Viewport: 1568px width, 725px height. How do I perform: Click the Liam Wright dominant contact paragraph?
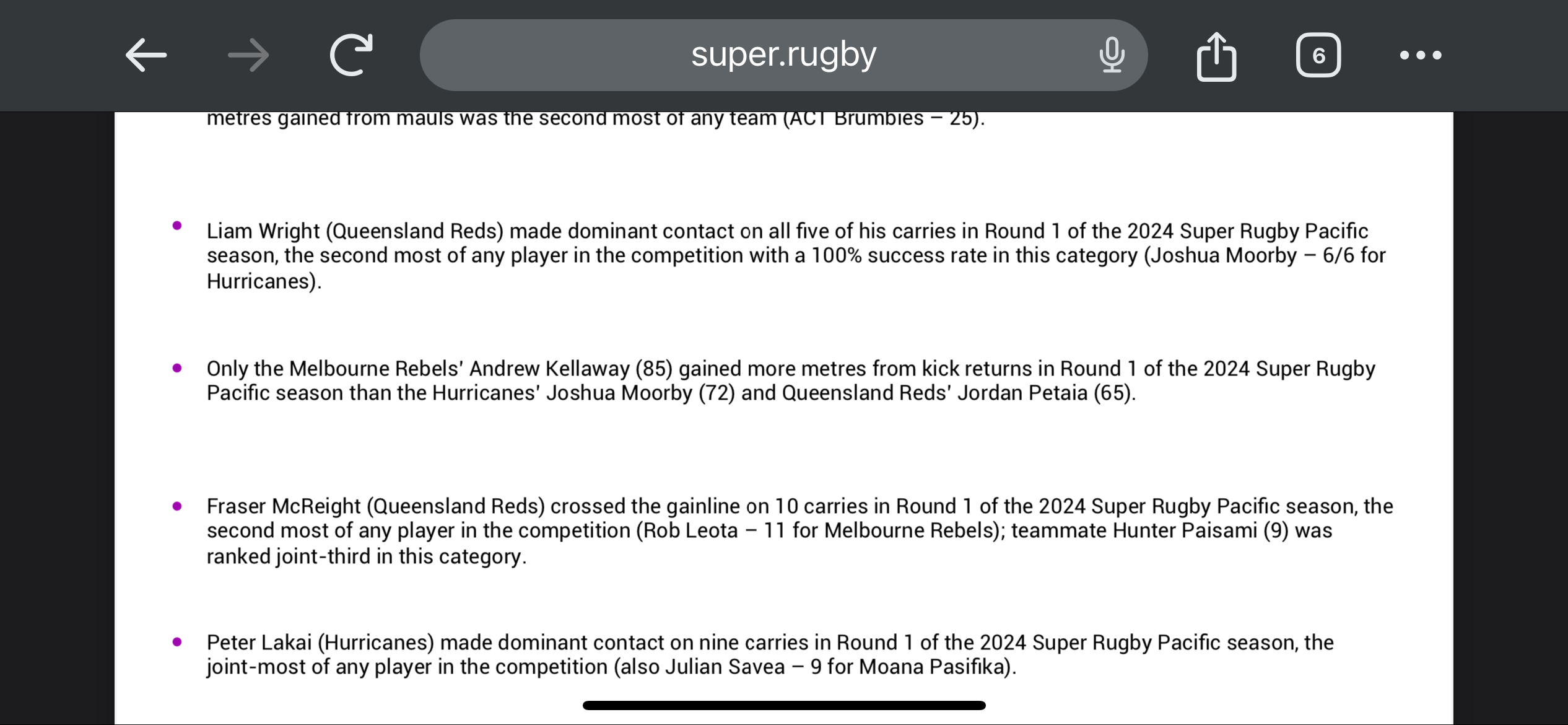796,255
